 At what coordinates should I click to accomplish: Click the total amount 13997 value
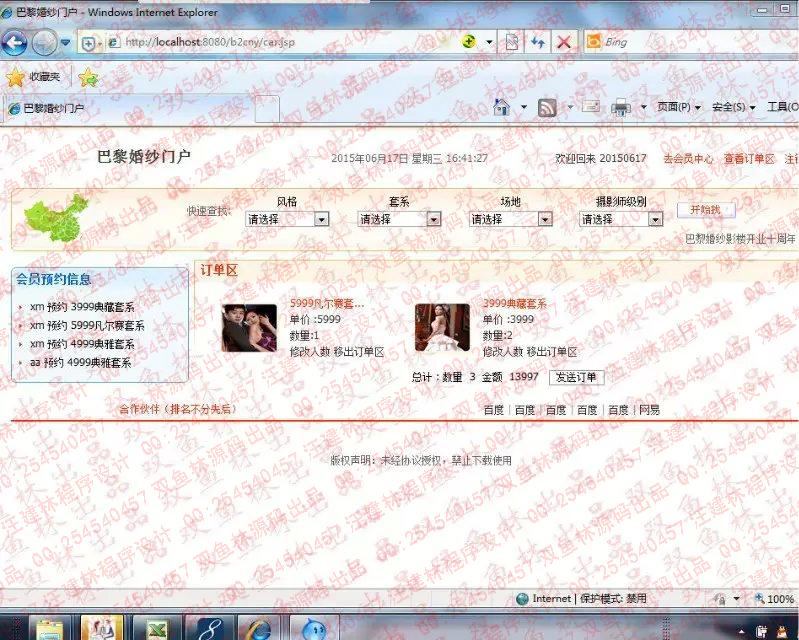pyautogui.click(x=524, y=377)
